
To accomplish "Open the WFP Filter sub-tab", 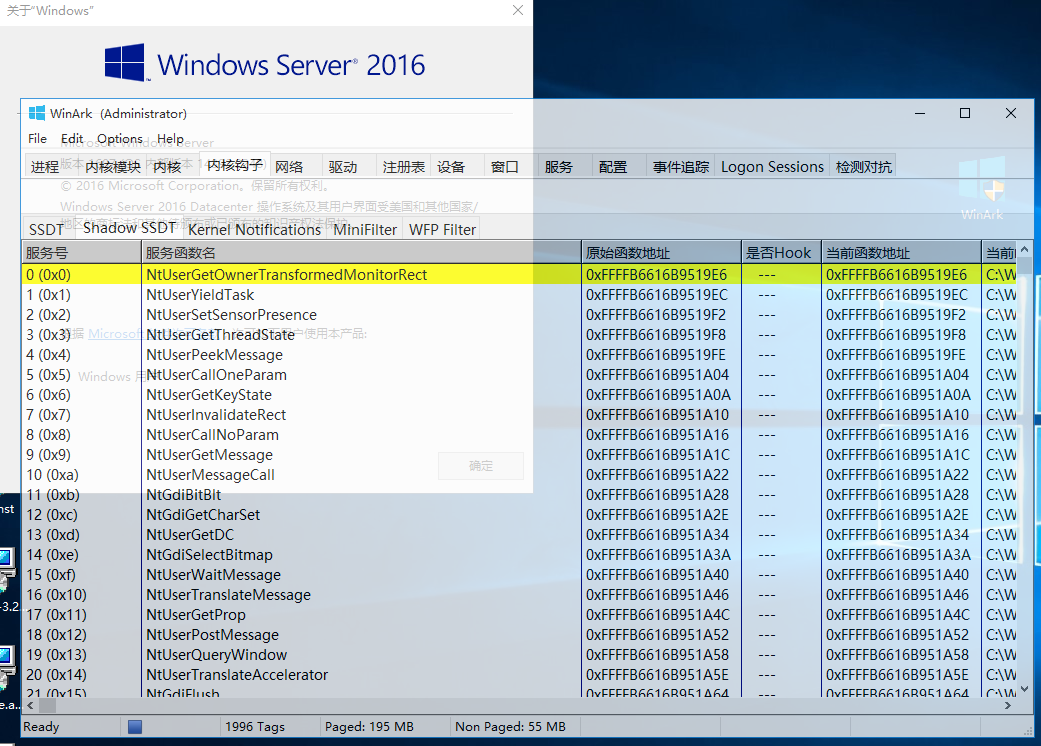I will (442, 230).
